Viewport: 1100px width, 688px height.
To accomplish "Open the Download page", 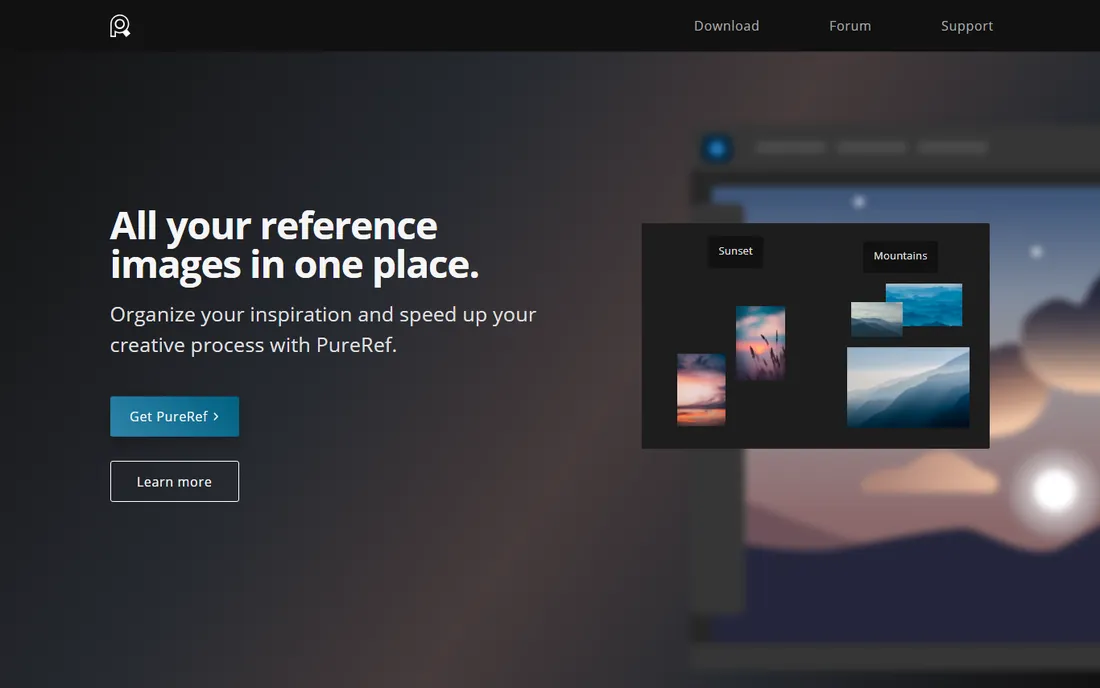I will pyautogui.click(x=726, y=26).
